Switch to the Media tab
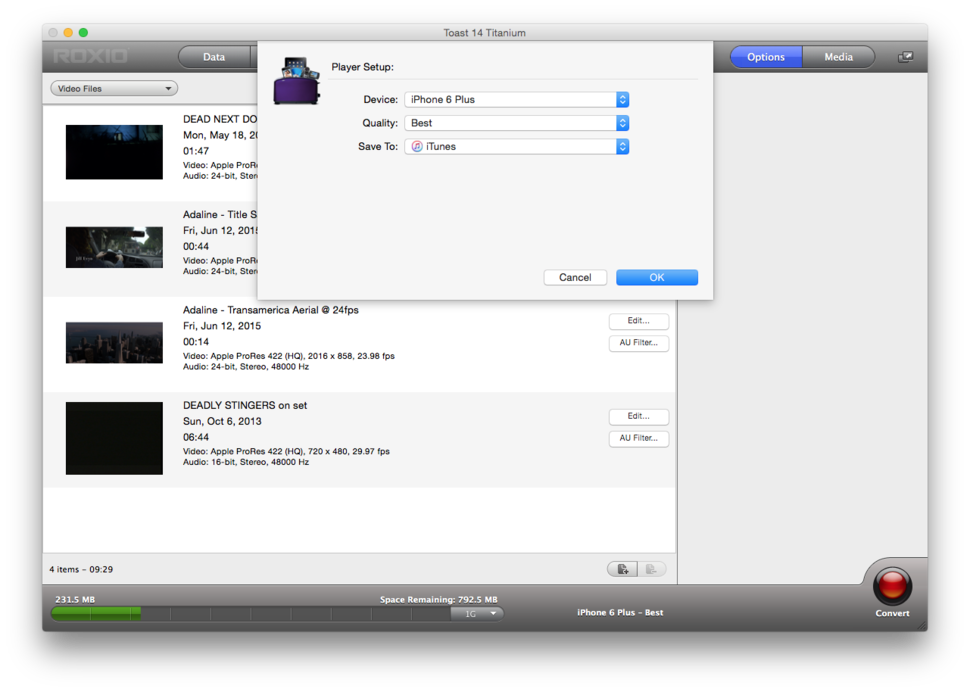 tap(838, 57)
